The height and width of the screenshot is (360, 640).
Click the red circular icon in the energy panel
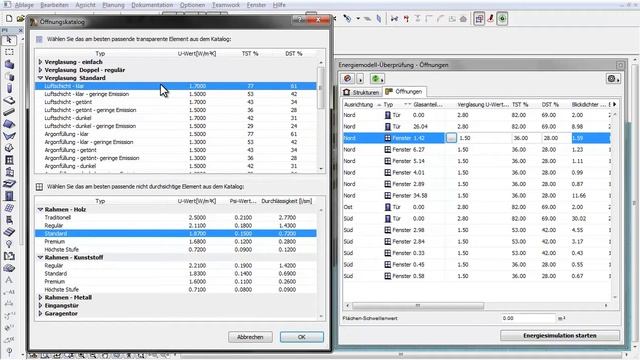pos(348,78)
